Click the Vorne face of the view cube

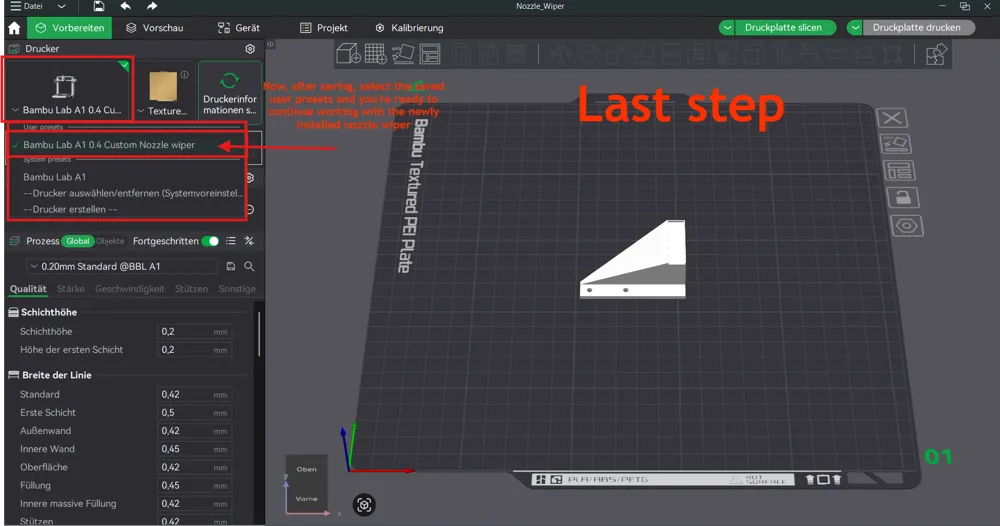click(306, 499)
